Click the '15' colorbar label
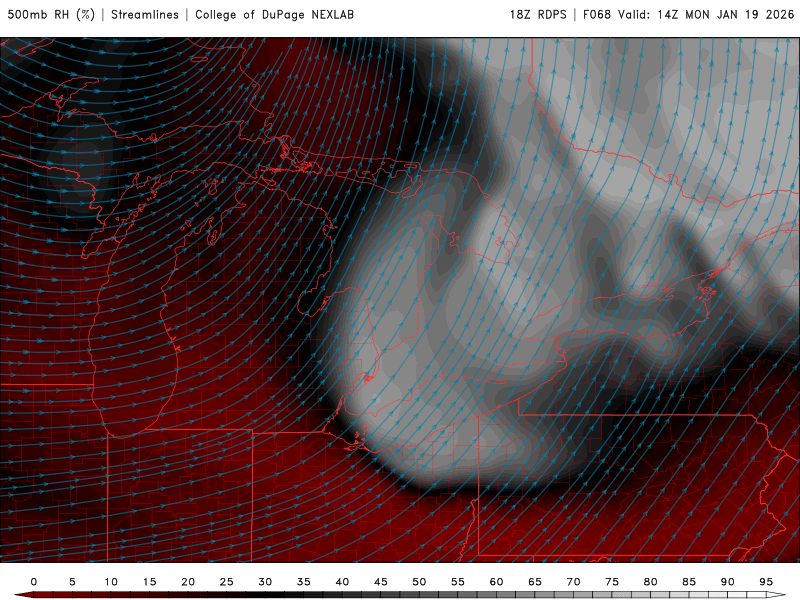This screenshot has width=800, height=600. pyautogui.click(x=149, y=582)
